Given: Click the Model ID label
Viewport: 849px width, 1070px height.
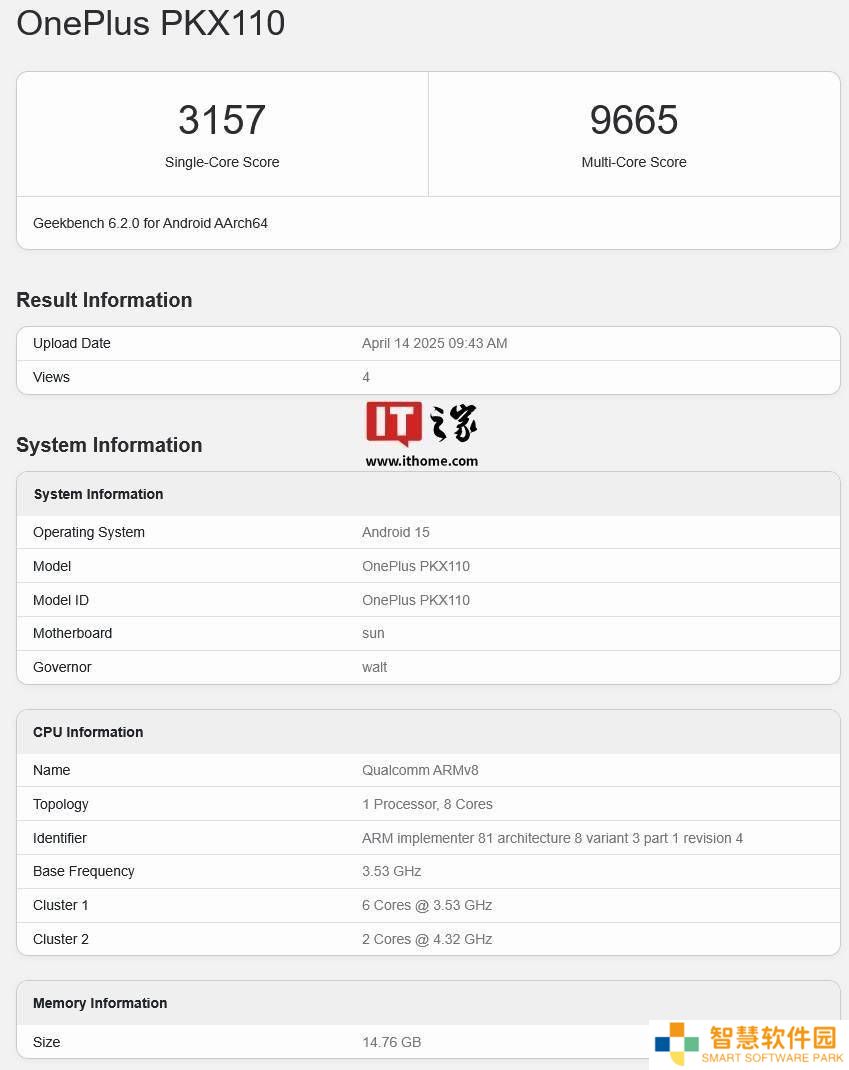Looking at the screenshot, I should 61,601.
